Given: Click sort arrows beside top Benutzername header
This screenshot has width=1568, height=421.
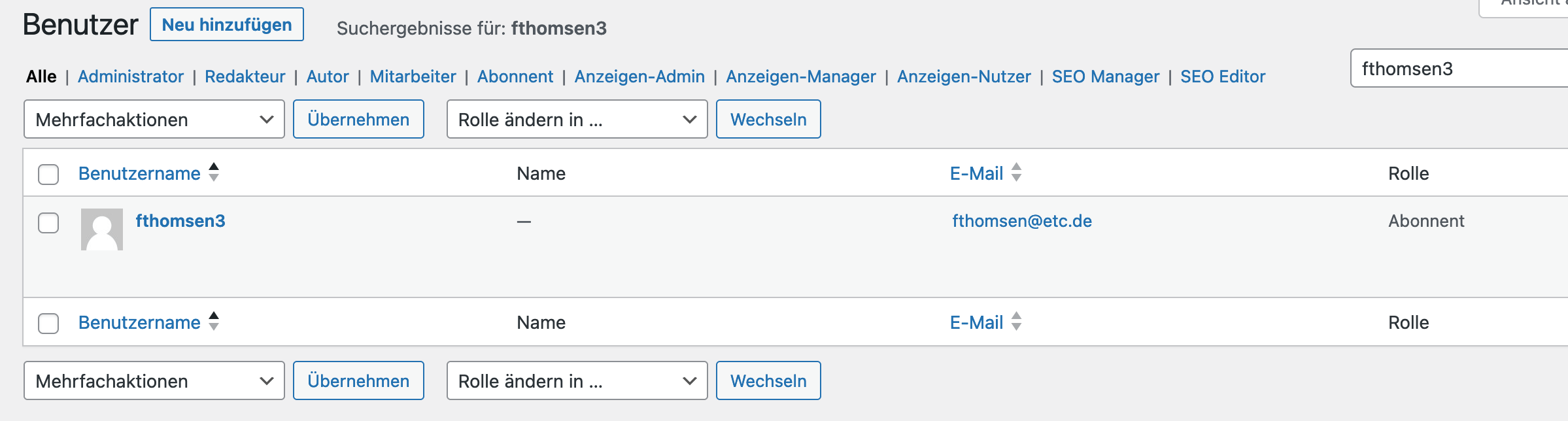Looking at the screenshot, I should (214, 173).
